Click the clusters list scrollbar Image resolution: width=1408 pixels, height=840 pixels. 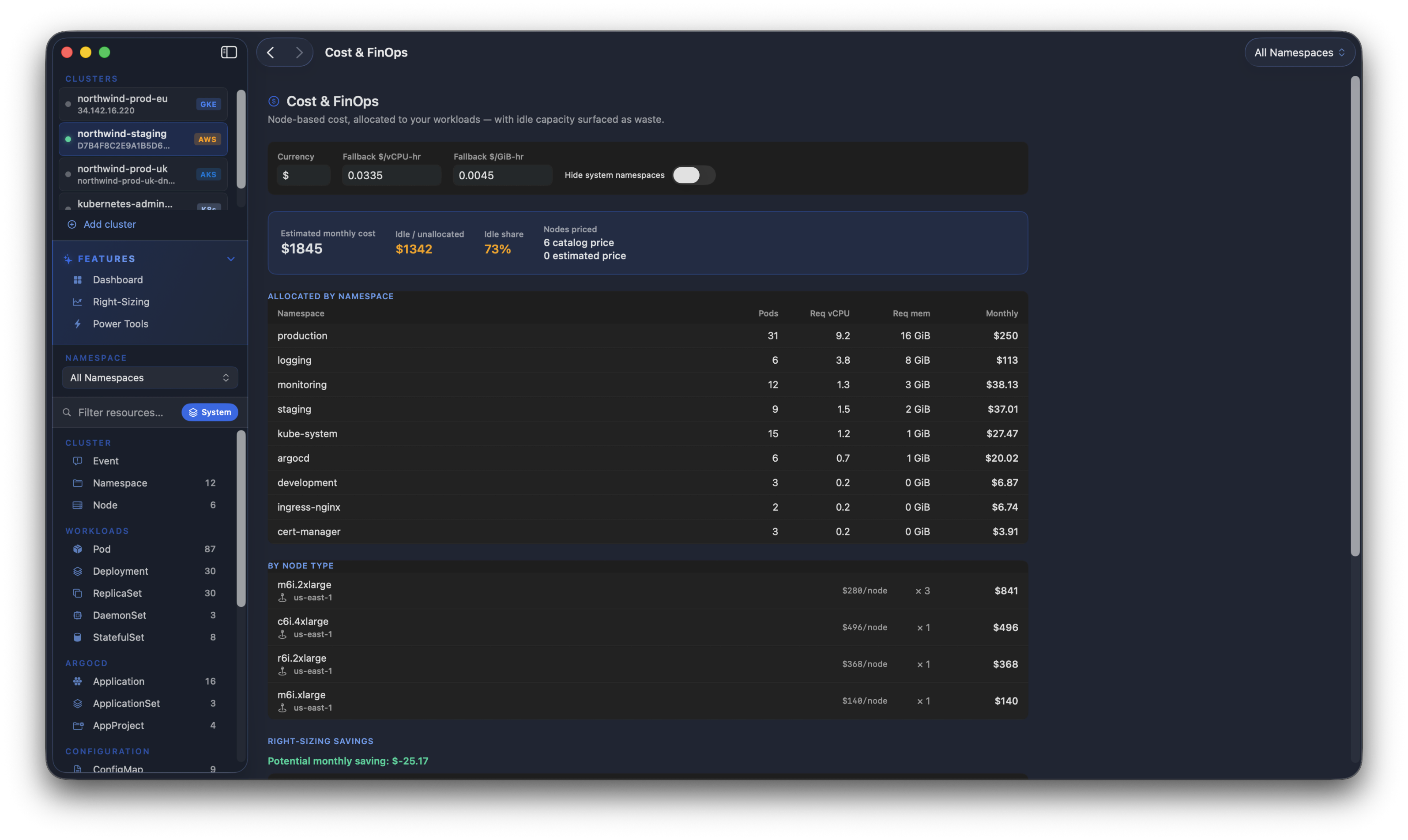[241, 139]
